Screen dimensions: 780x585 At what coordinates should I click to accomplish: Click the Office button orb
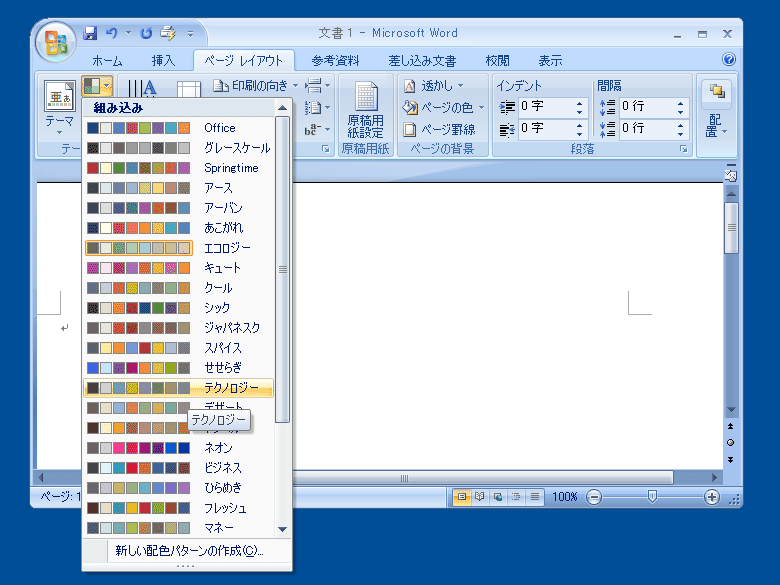(x=56, y=42)
